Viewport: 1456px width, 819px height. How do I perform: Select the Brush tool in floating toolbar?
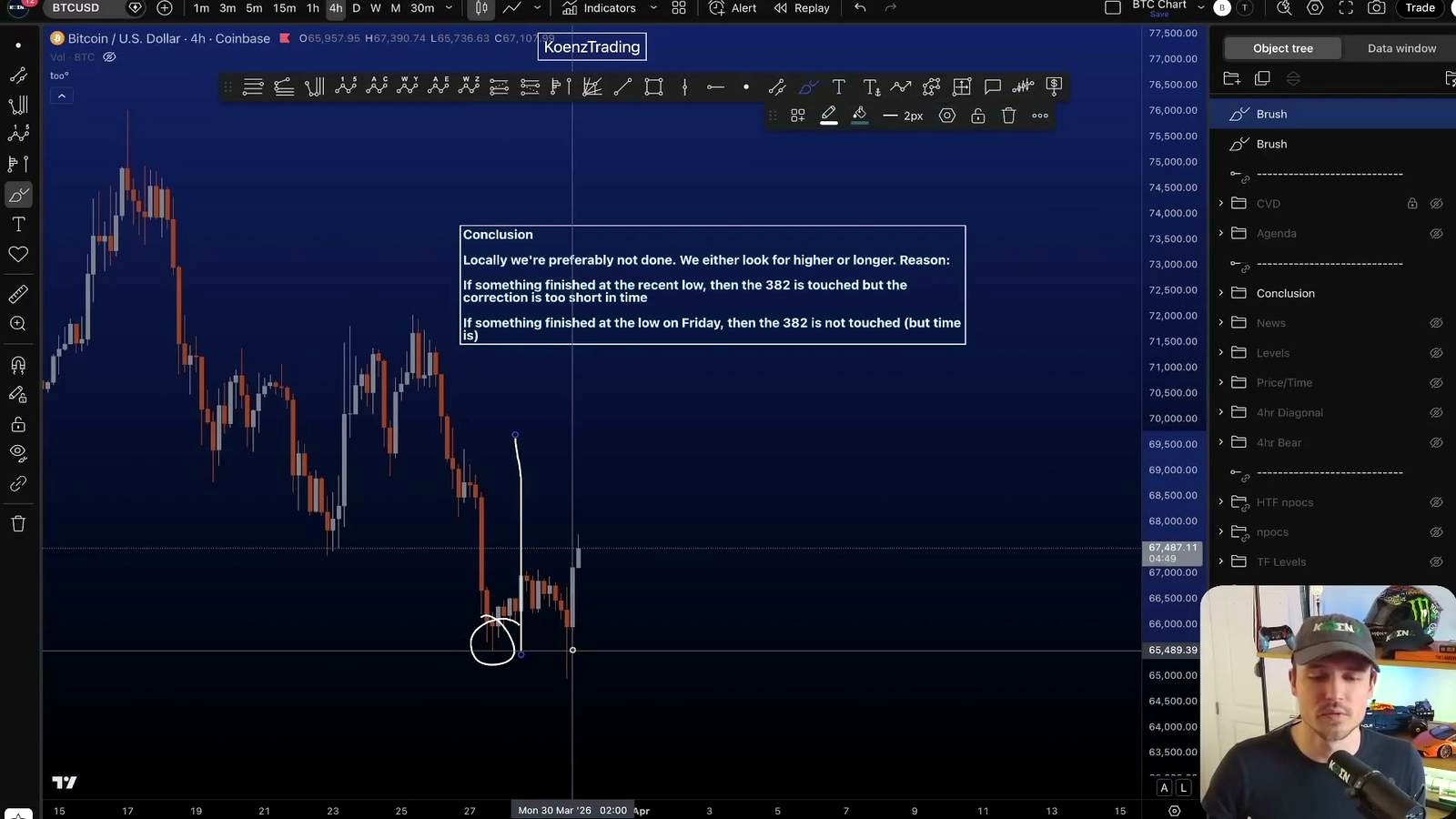coord(807,86)
